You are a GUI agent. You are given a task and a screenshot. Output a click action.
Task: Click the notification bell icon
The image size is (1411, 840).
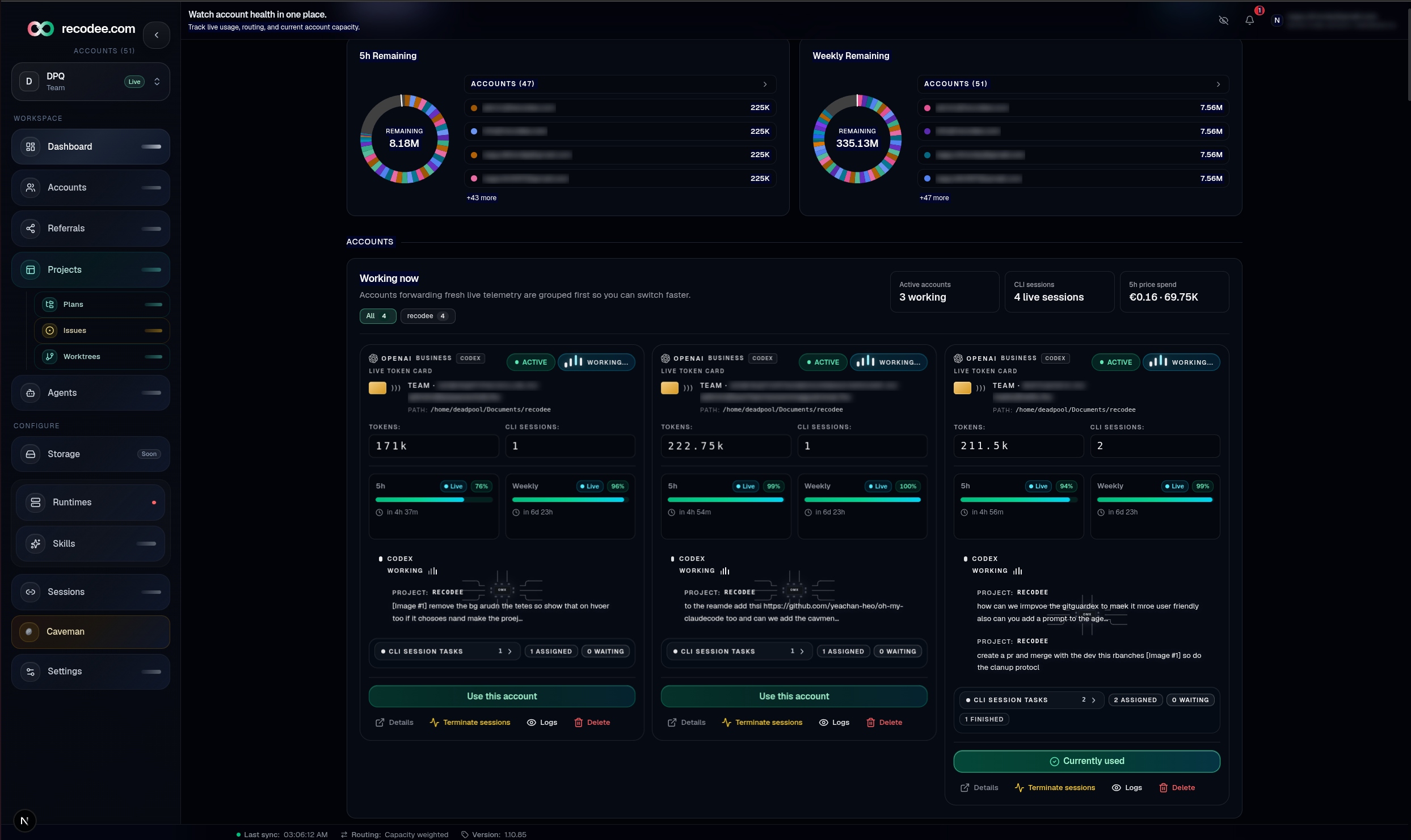[x=1249, y=20]
